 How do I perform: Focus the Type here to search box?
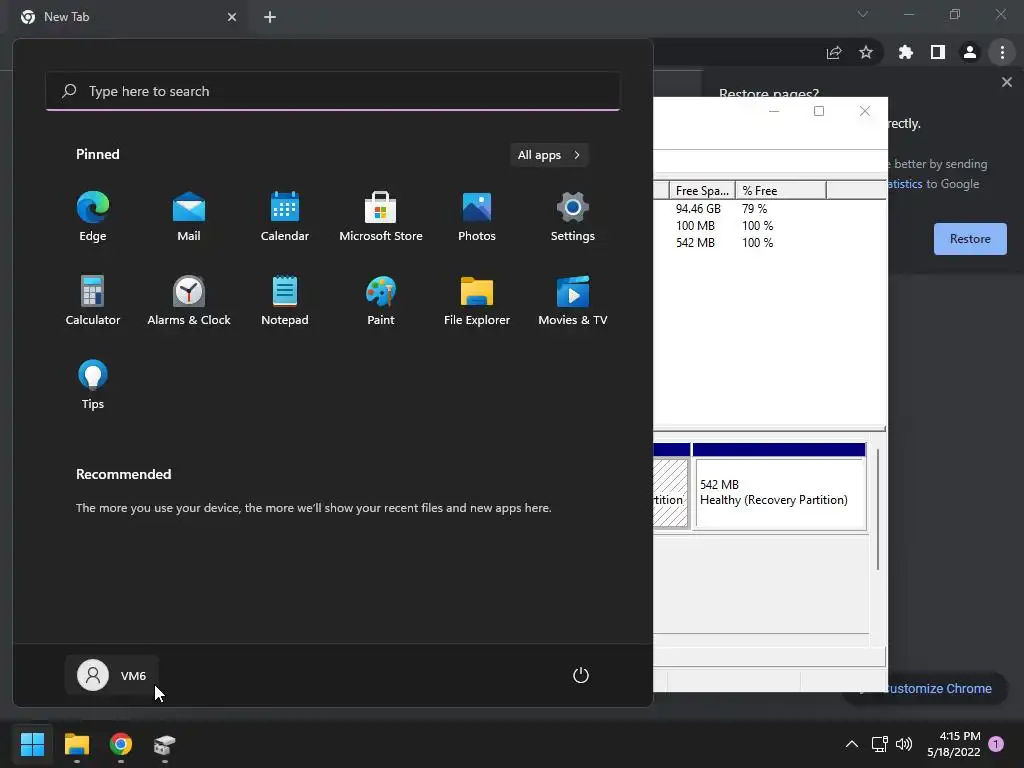tap(333, 91)
